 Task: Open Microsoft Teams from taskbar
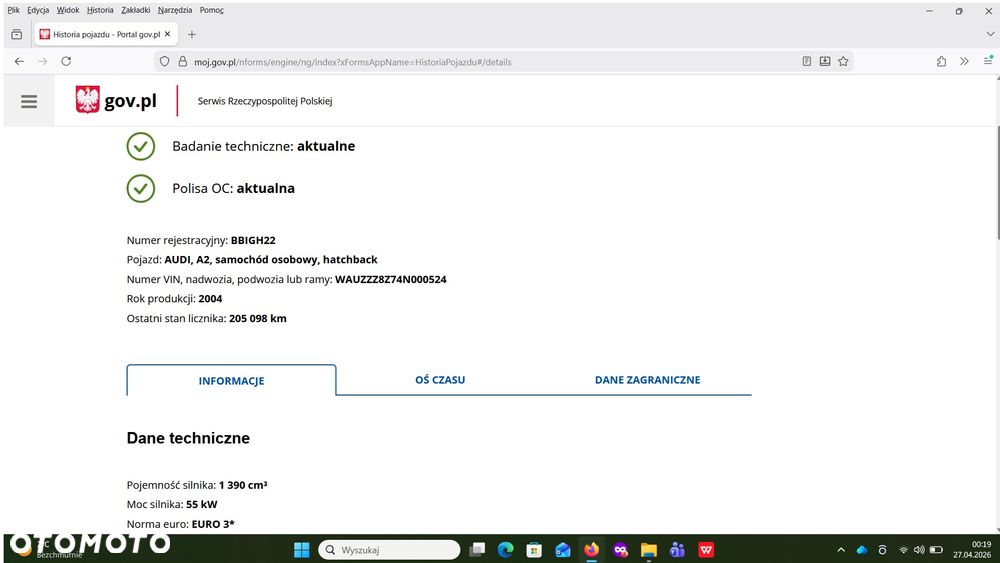pos(677,550)
